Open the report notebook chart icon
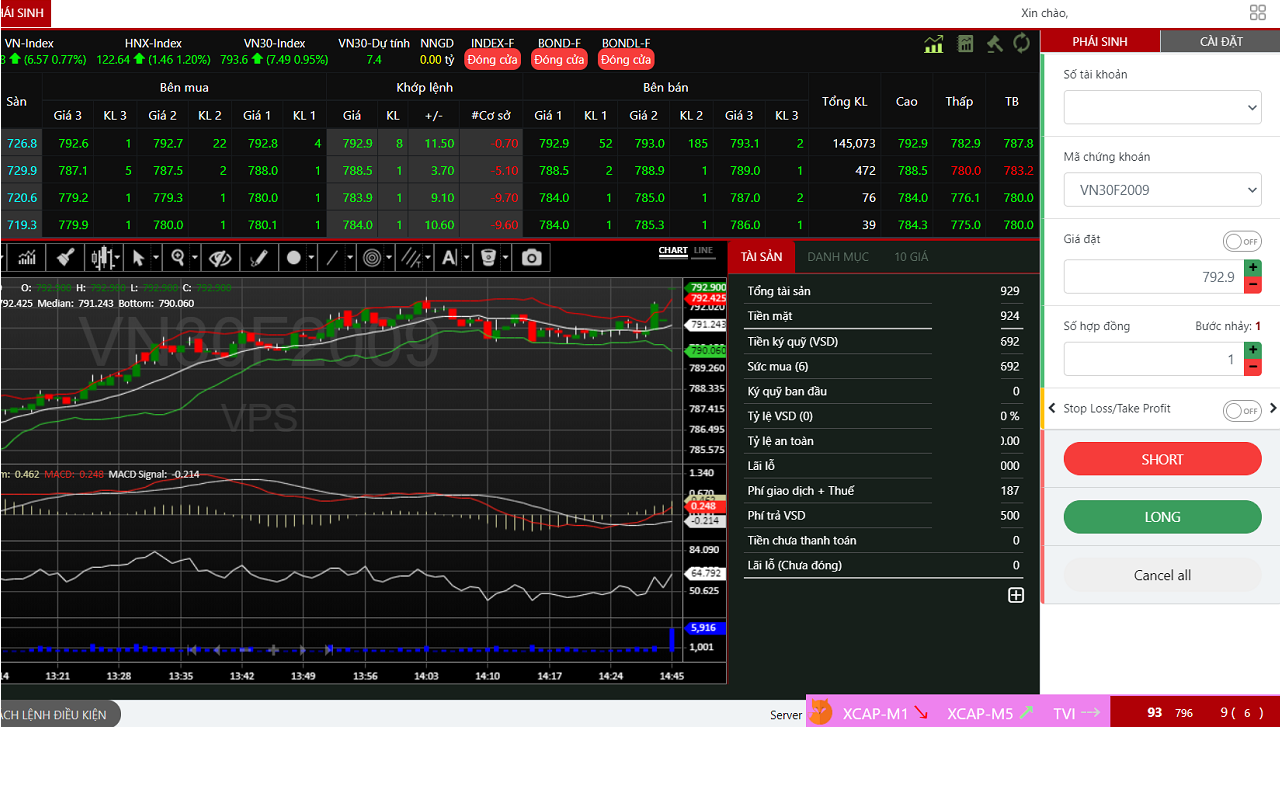 [x=965, y=44]
